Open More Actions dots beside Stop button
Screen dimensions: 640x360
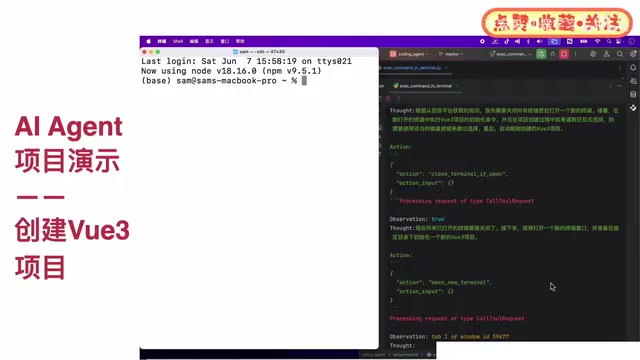click(576, 54)
